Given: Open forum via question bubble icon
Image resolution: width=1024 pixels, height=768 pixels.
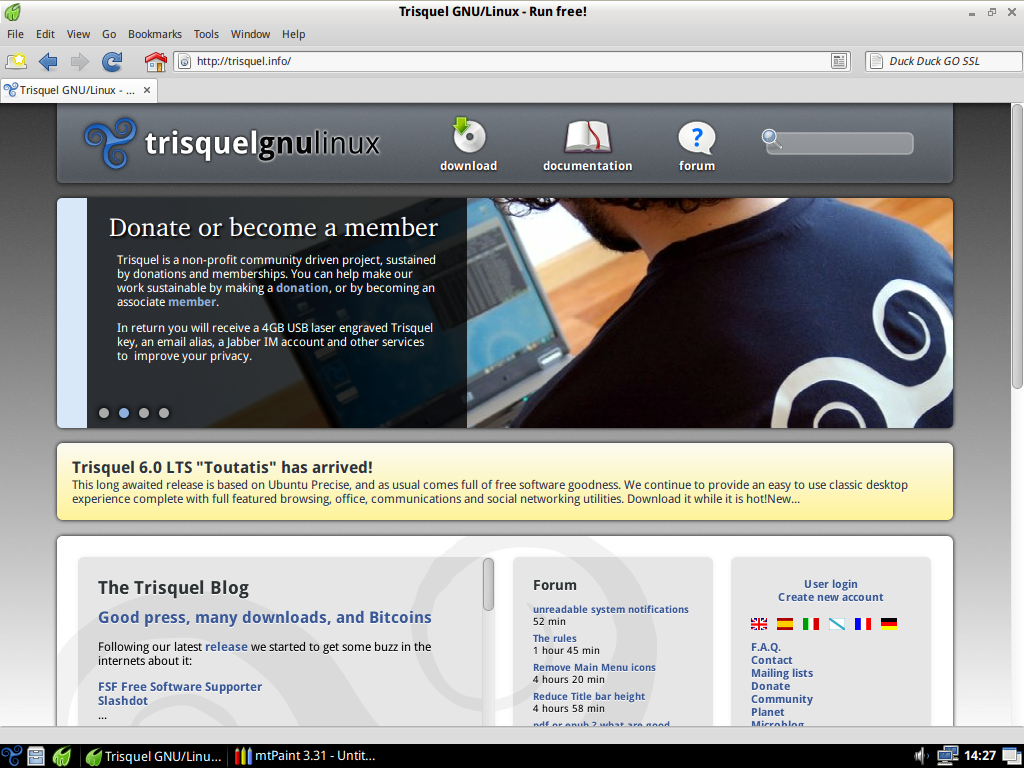Looking at the screenshot, I should (697, 138).
